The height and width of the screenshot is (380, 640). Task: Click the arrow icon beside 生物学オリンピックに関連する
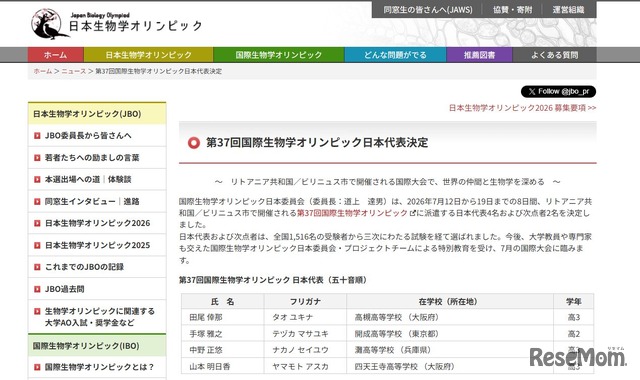point(37,311)
